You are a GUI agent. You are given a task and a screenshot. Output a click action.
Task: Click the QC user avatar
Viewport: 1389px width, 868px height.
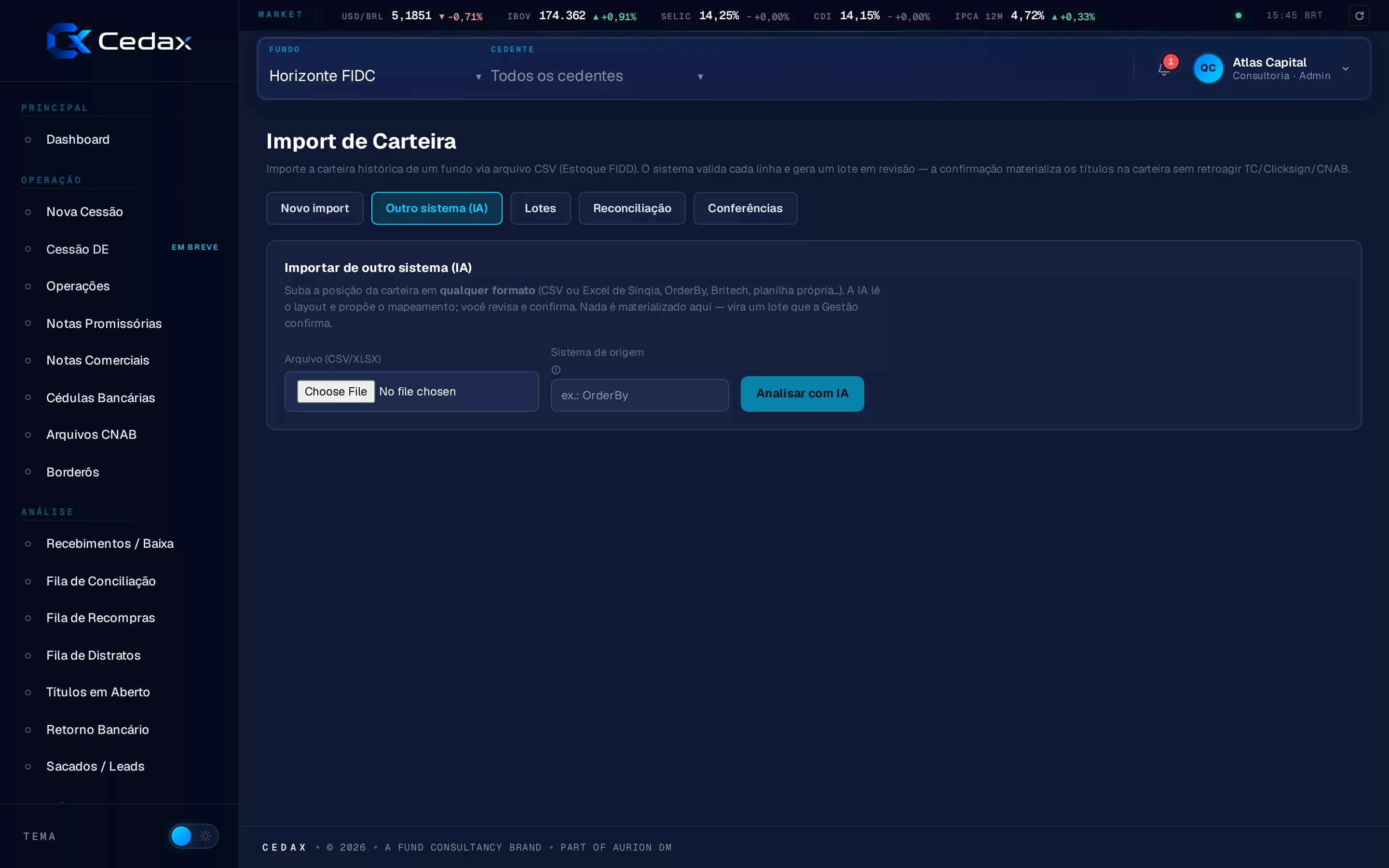1208,68
